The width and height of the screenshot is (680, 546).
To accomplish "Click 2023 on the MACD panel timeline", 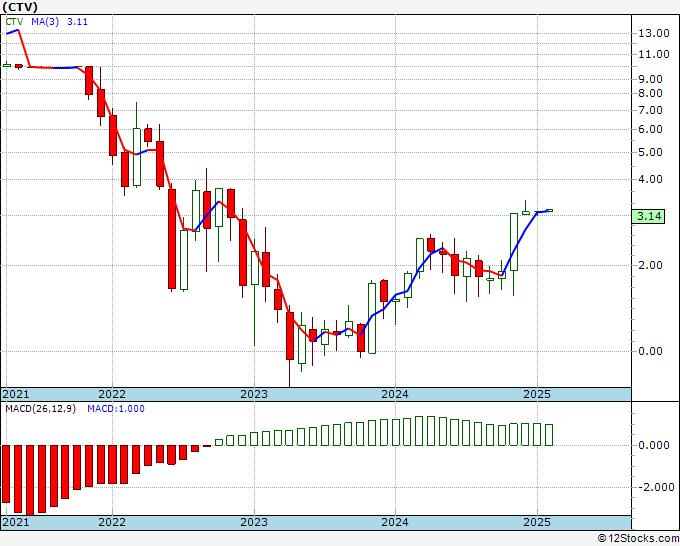I will (254, 522).
